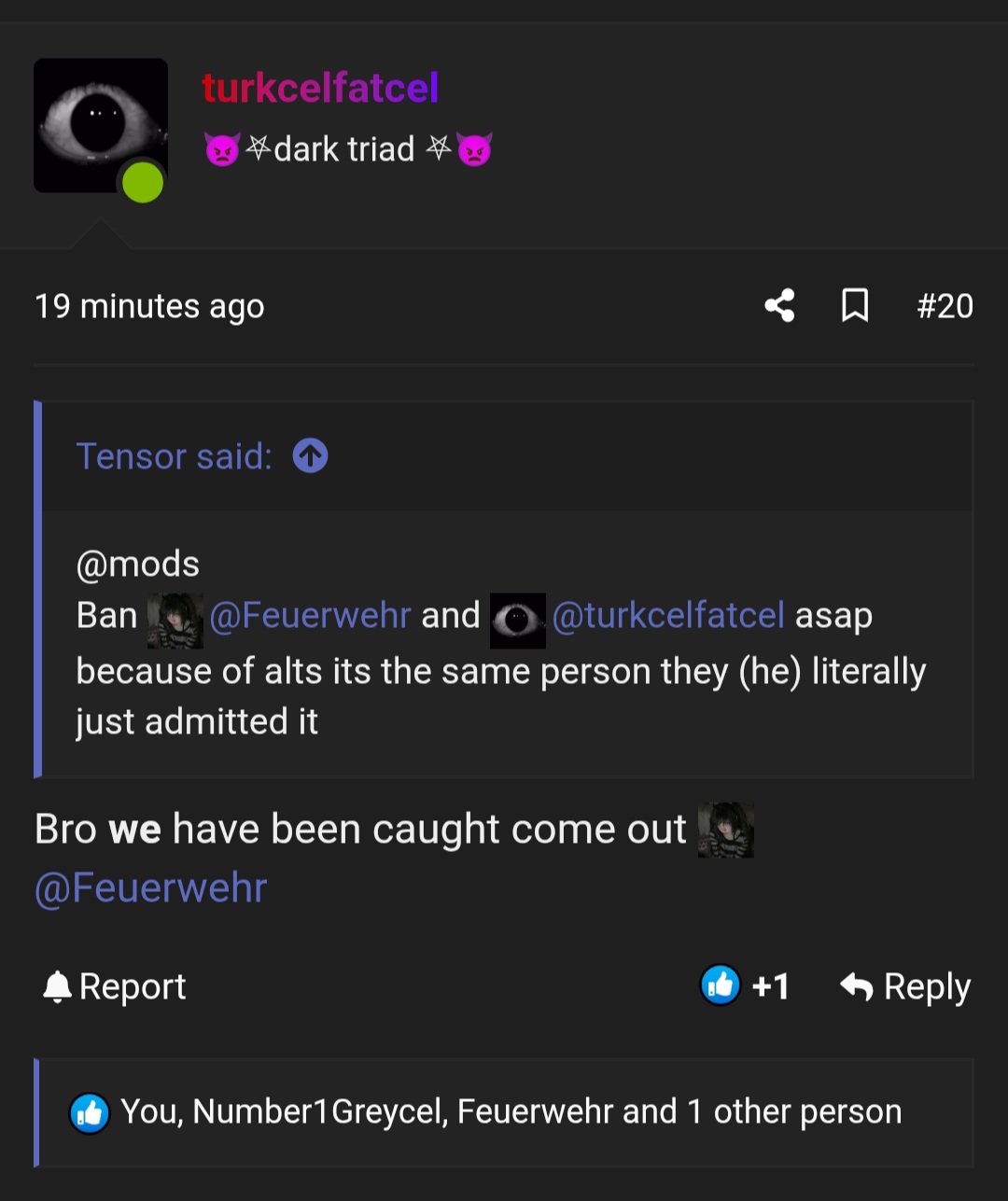Click the small Feuerwehr avatar inside the quote

175,620
